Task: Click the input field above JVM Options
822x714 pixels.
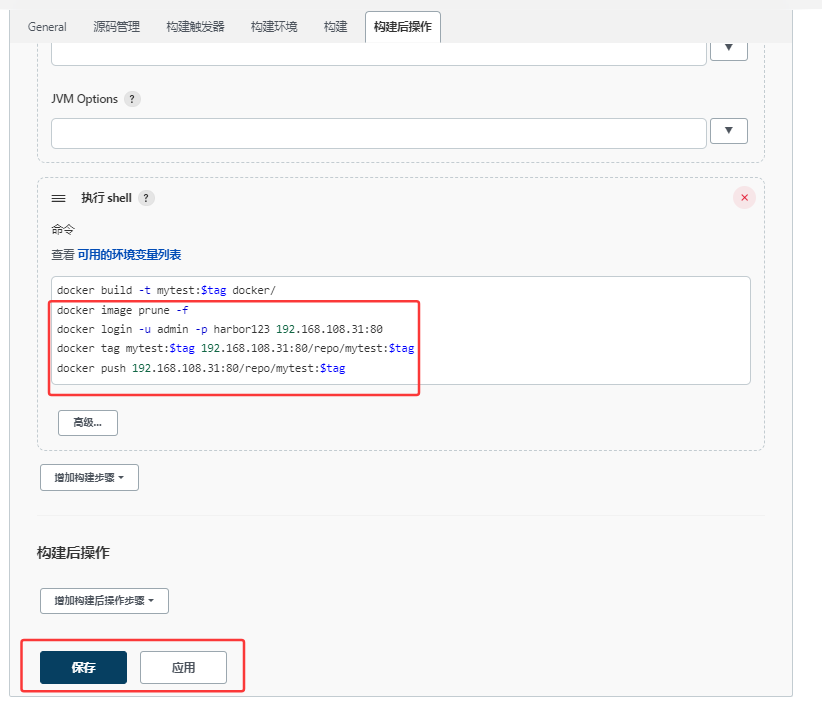Action: (x=378, y=54)
